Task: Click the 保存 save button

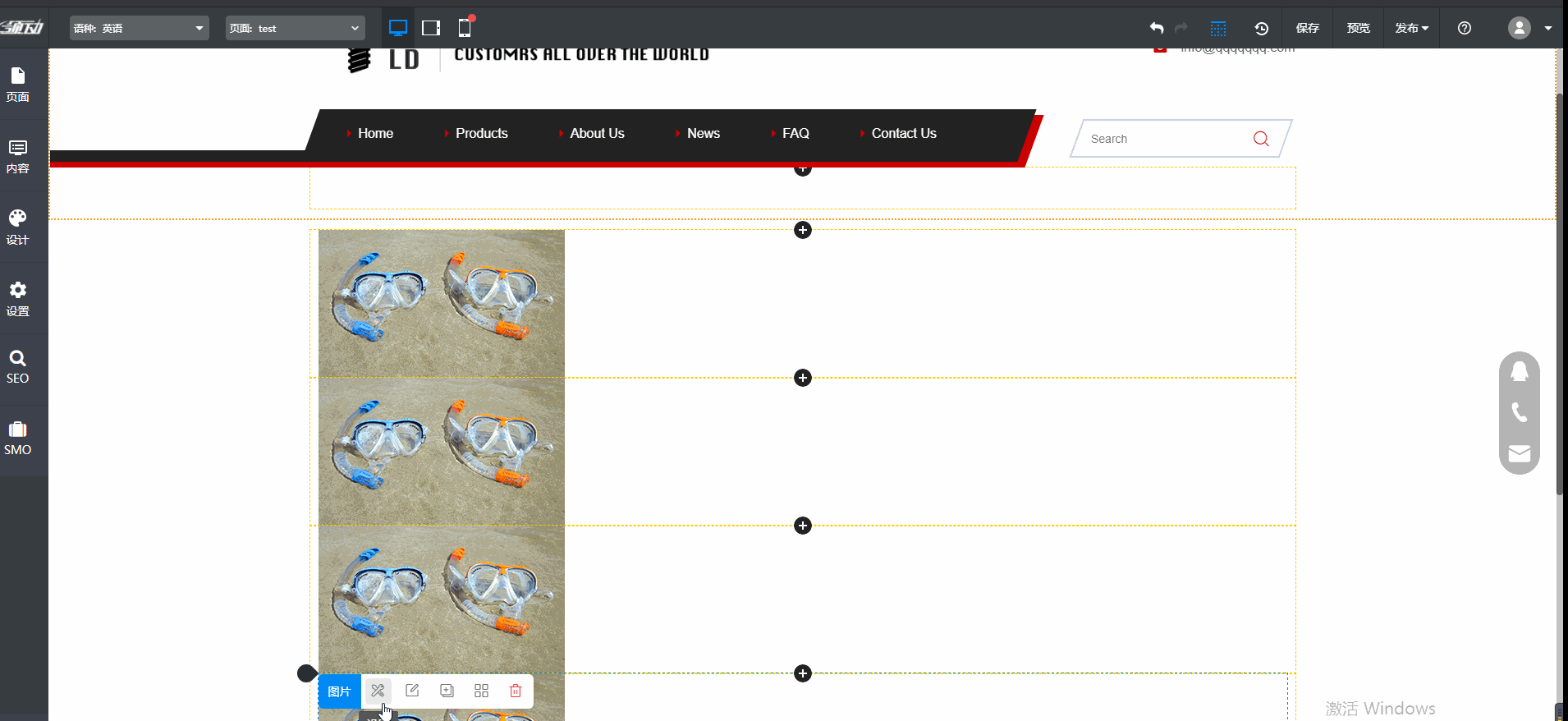Action: tap(1307, 28)
